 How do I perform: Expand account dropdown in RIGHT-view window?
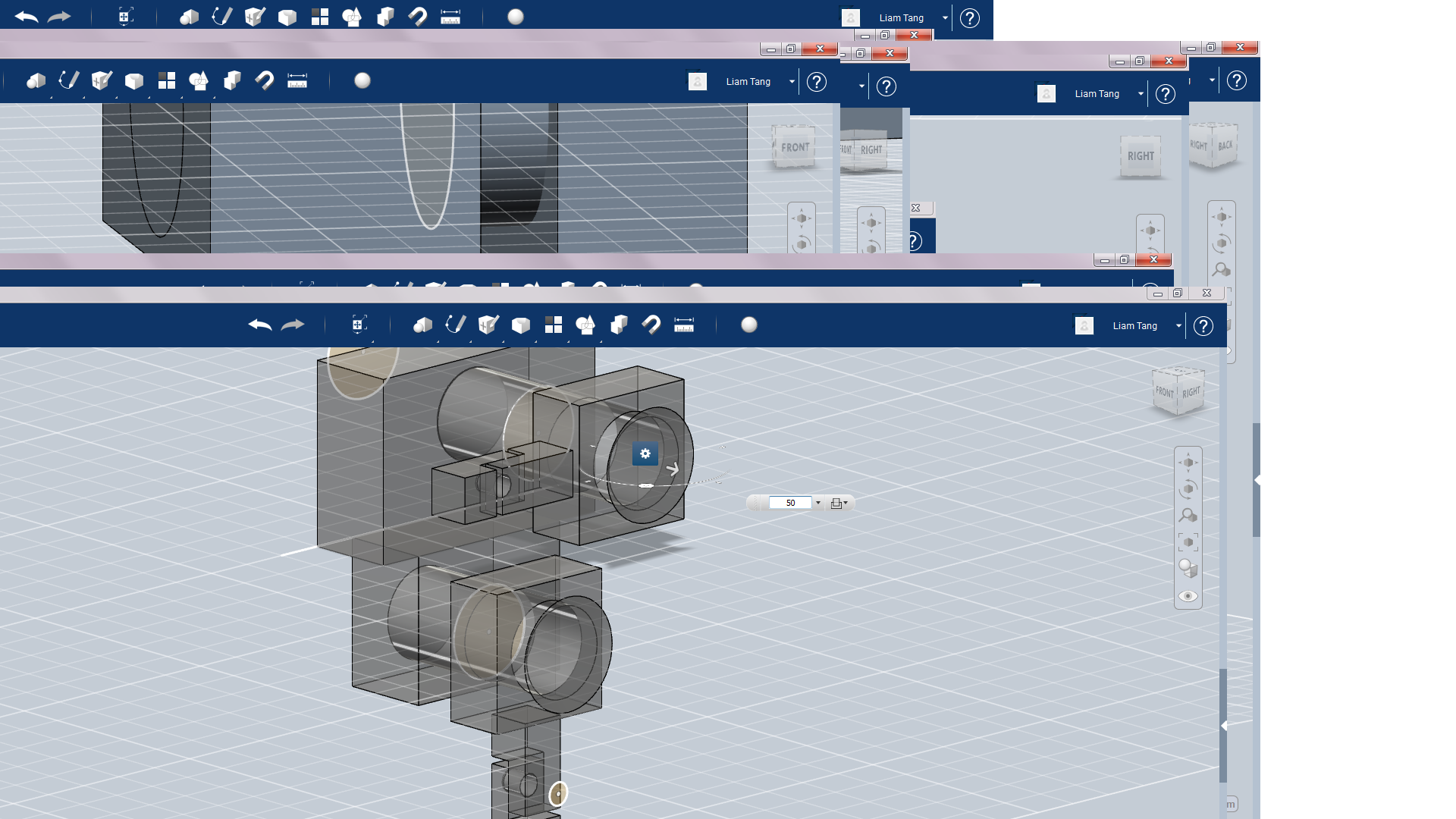click(1141, 94)
